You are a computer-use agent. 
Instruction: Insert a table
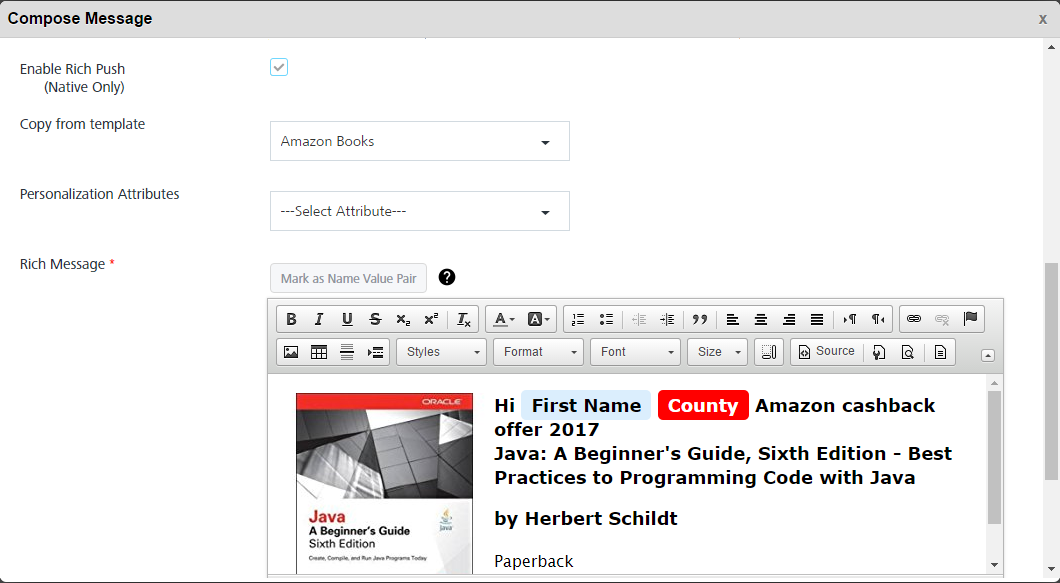click(x=319, y=352)
